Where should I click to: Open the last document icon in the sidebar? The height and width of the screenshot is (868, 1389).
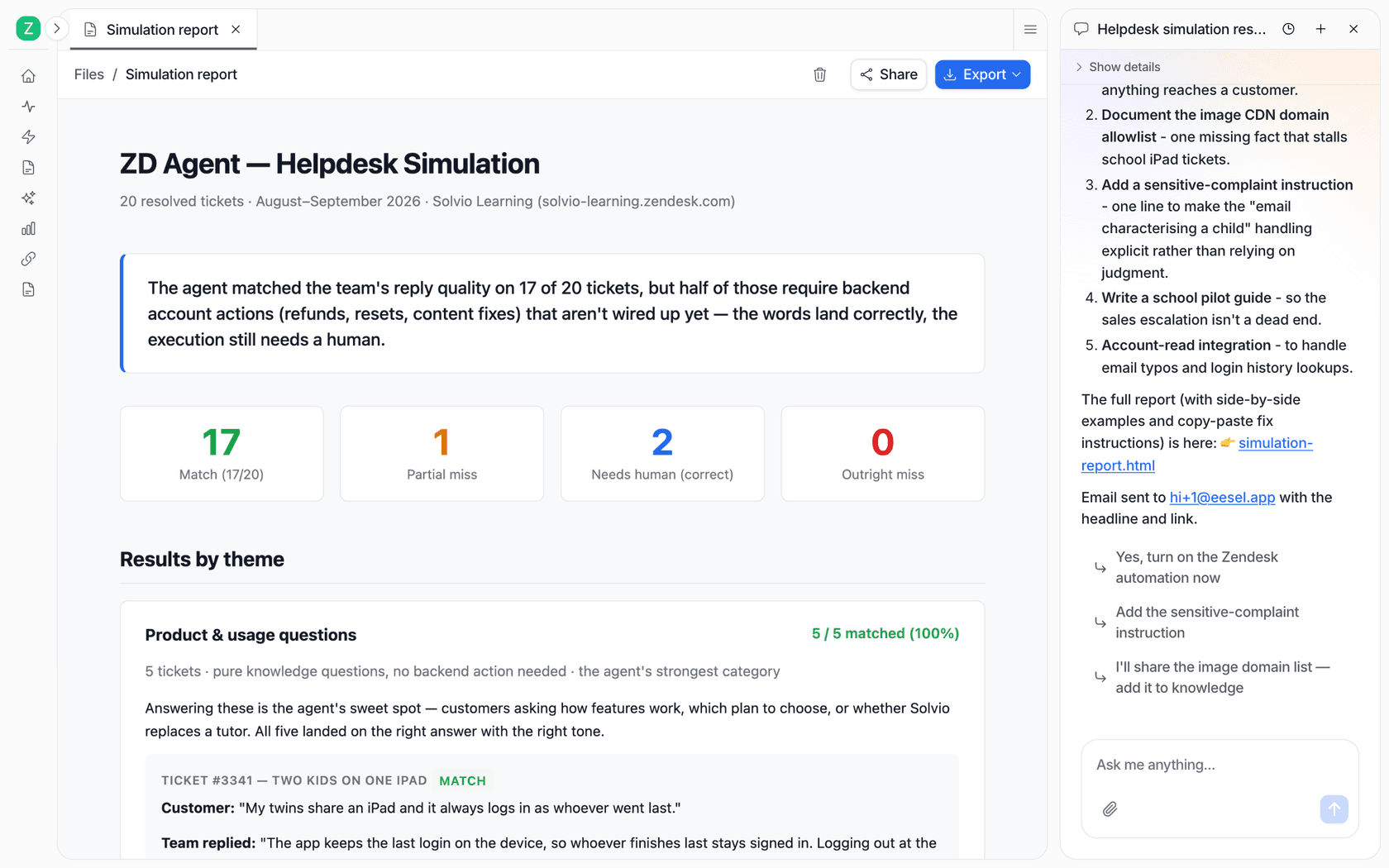click(28, 289)
